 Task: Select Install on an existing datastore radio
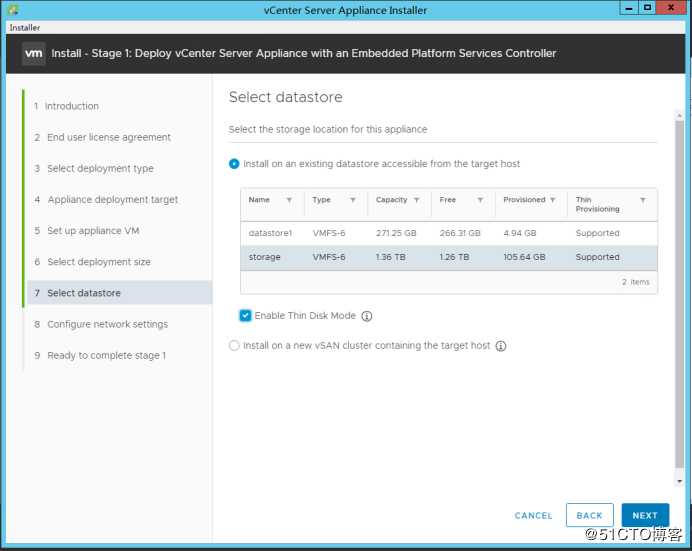point(234,164)
